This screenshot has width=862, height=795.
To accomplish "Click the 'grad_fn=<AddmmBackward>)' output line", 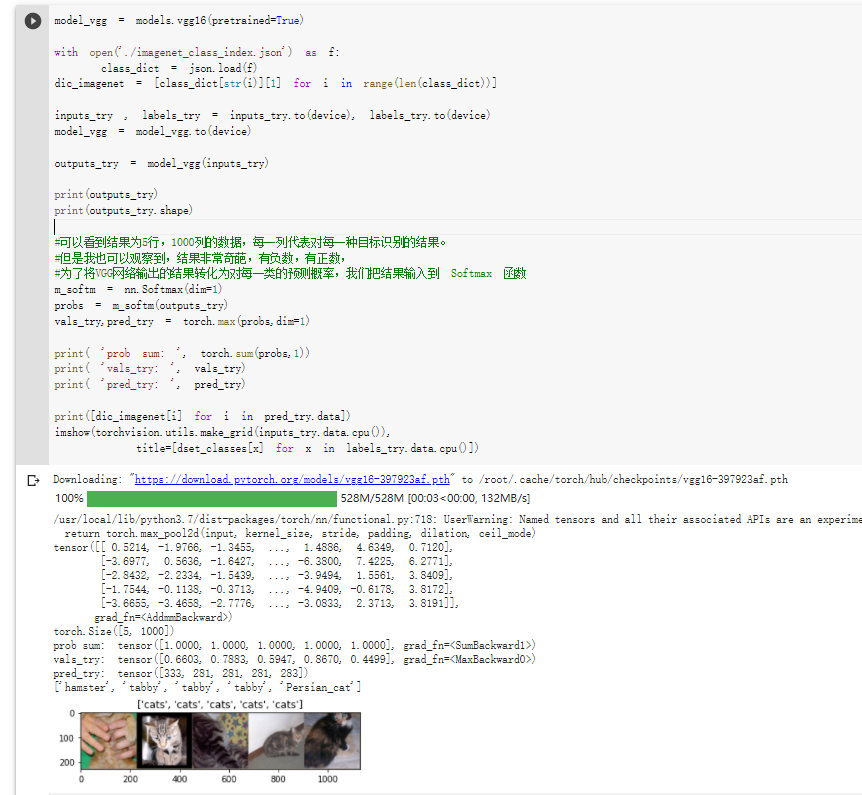I will tap(163, 617).
